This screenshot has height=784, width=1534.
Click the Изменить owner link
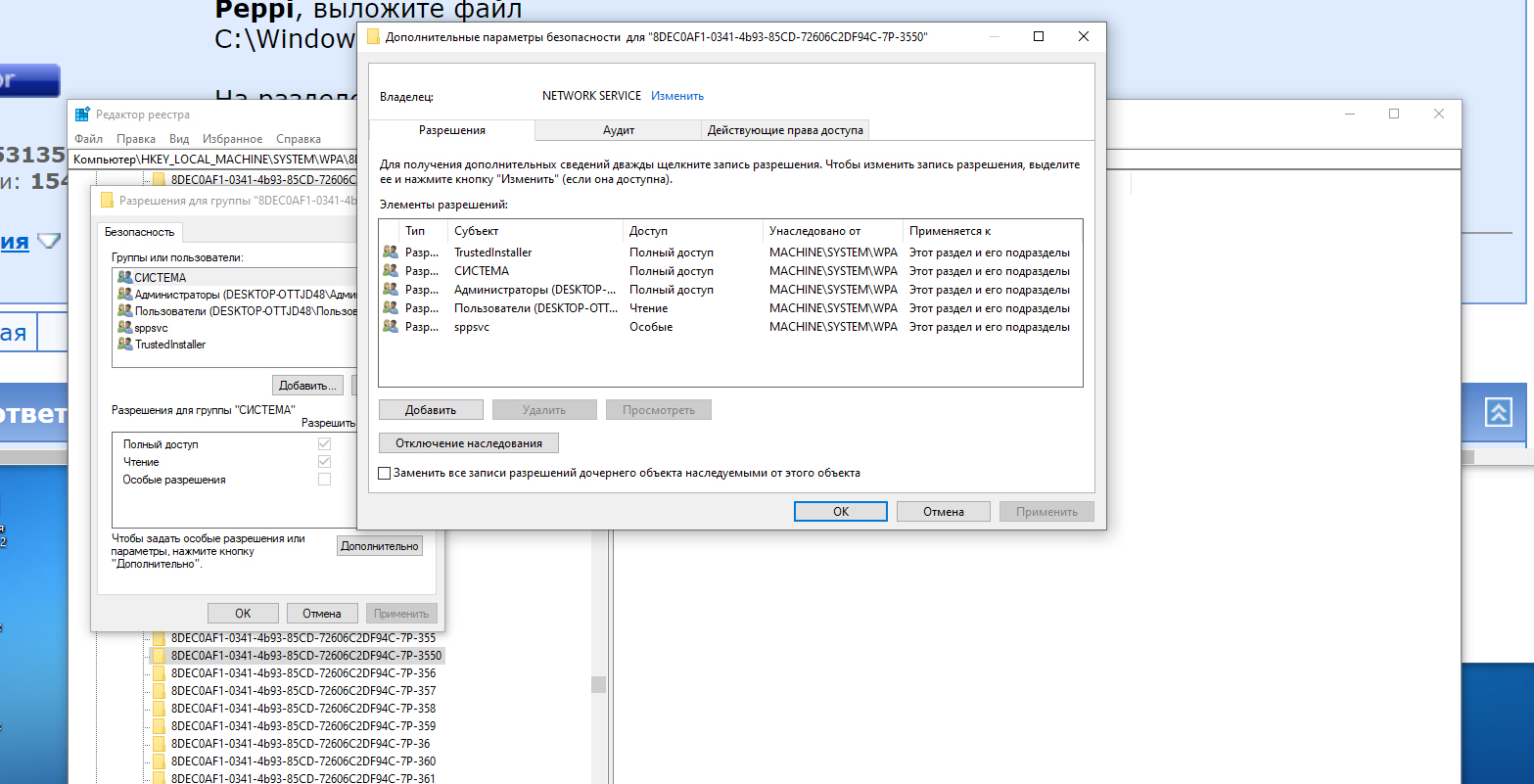click(677, 96)
